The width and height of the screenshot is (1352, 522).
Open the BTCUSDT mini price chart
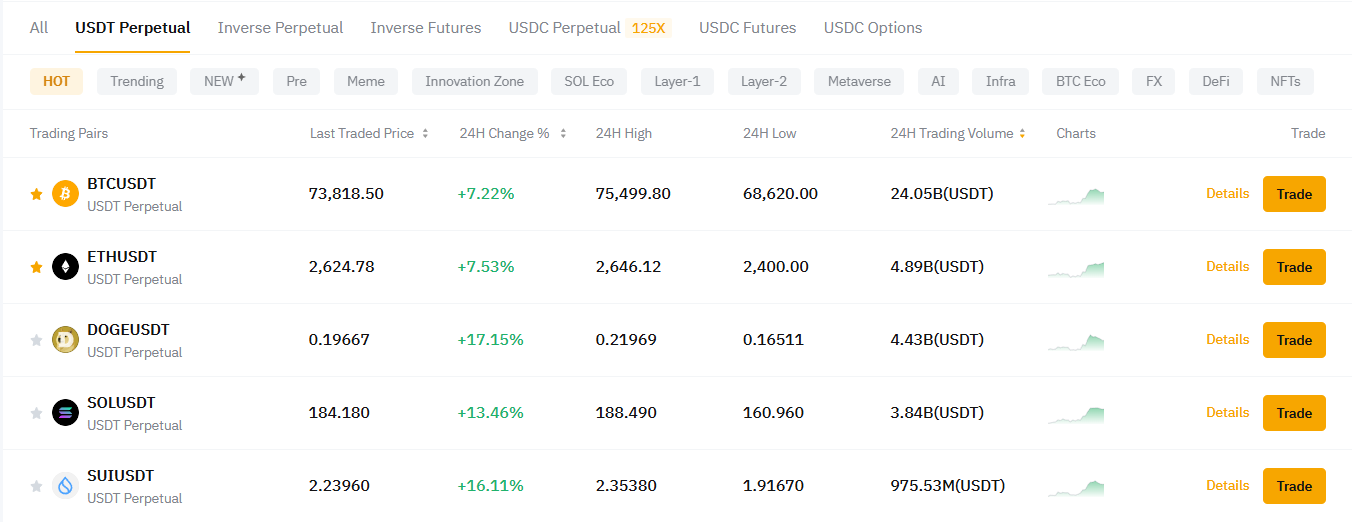[1076, 195]
